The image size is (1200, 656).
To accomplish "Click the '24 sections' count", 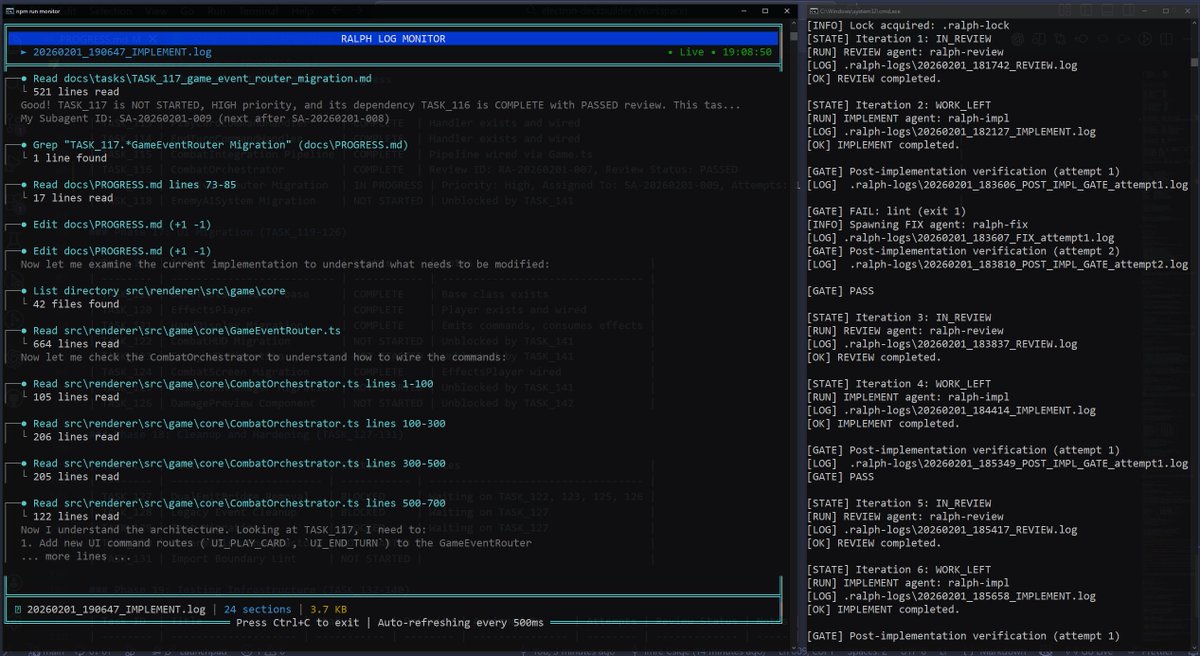I will (257, 609).
